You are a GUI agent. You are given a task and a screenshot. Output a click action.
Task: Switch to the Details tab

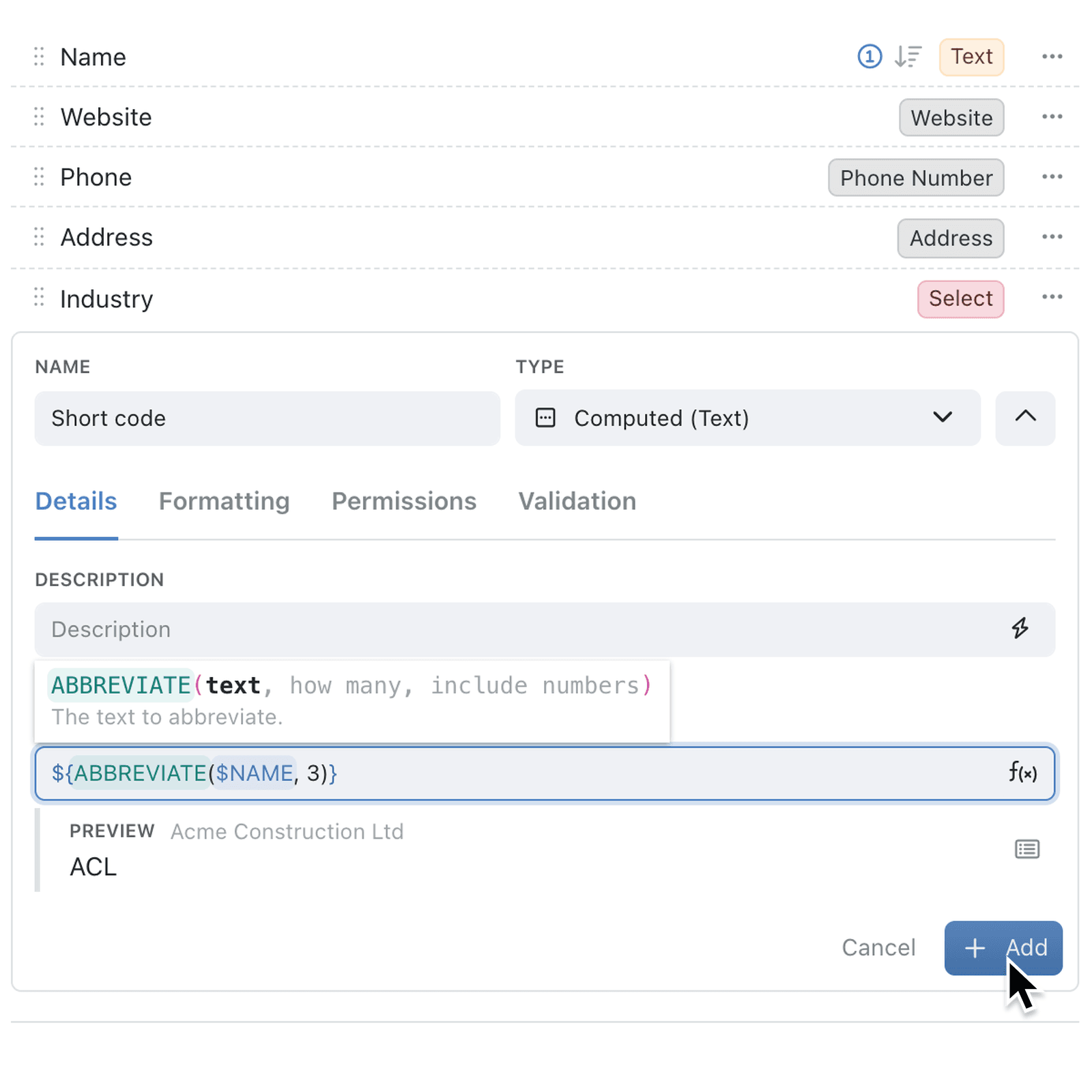pyautogui.click(x=76, y=502)
